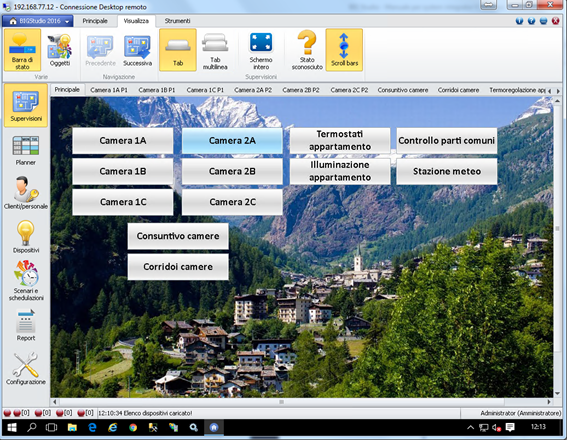Open Configurazione tools icon
The height and width of the screenshot is (440, 567).
pos(26,368)
